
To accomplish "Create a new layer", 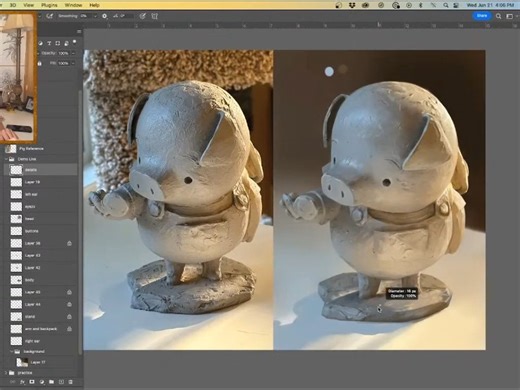I will 61,382.
